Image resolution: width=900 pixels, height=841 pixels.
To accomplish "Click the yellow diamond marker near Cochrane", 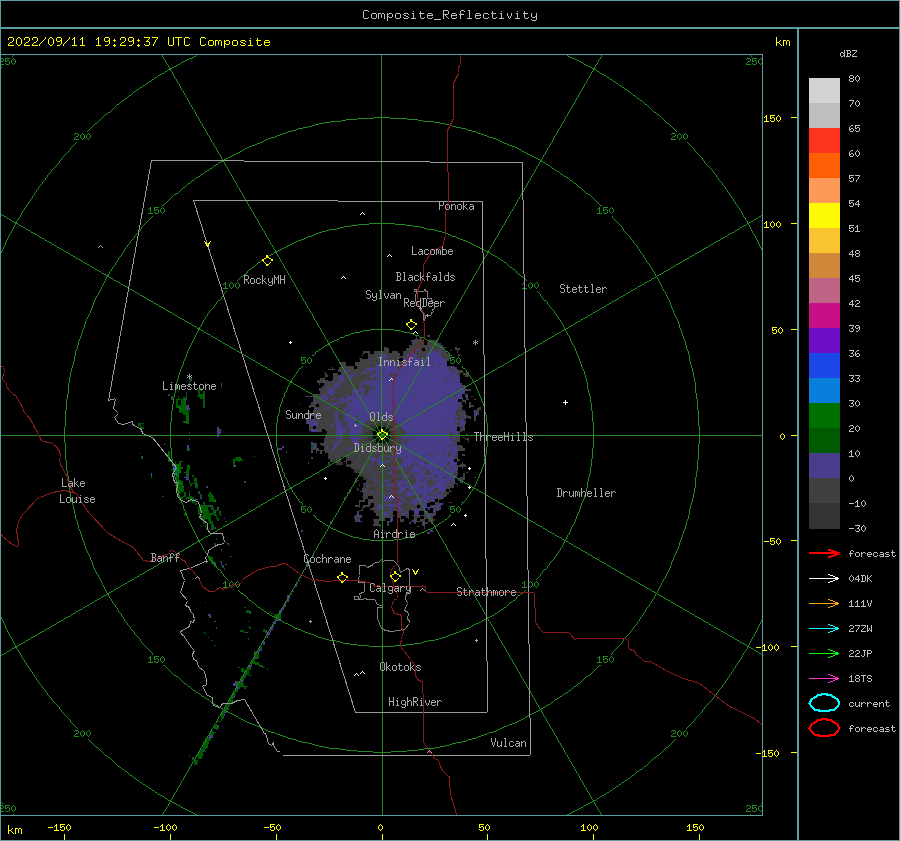I will (342, 577).
